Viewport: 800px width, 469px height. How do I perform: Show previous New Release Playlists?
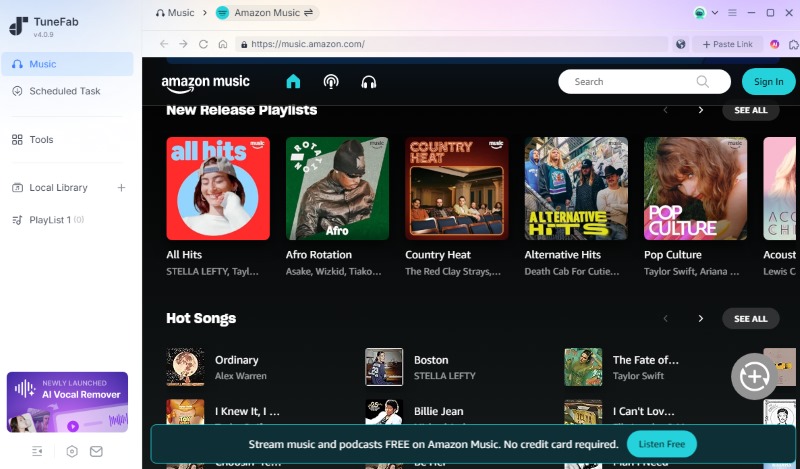(665, 110)
